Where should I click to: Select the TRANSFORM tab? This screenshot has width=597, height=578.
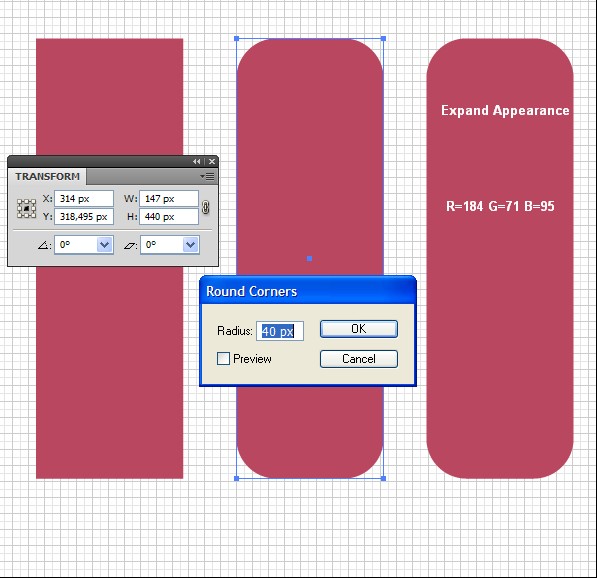pos(47,177)
